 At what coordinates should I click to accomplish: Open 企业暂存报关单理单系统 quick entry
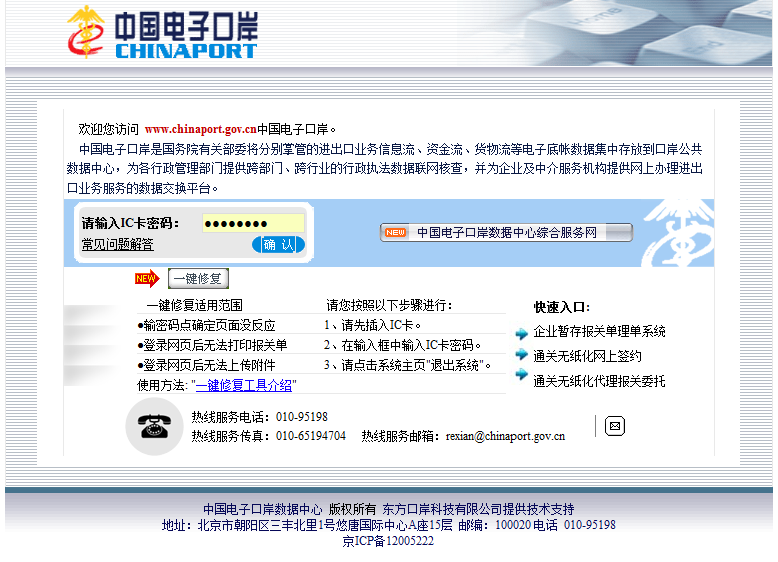599,331
